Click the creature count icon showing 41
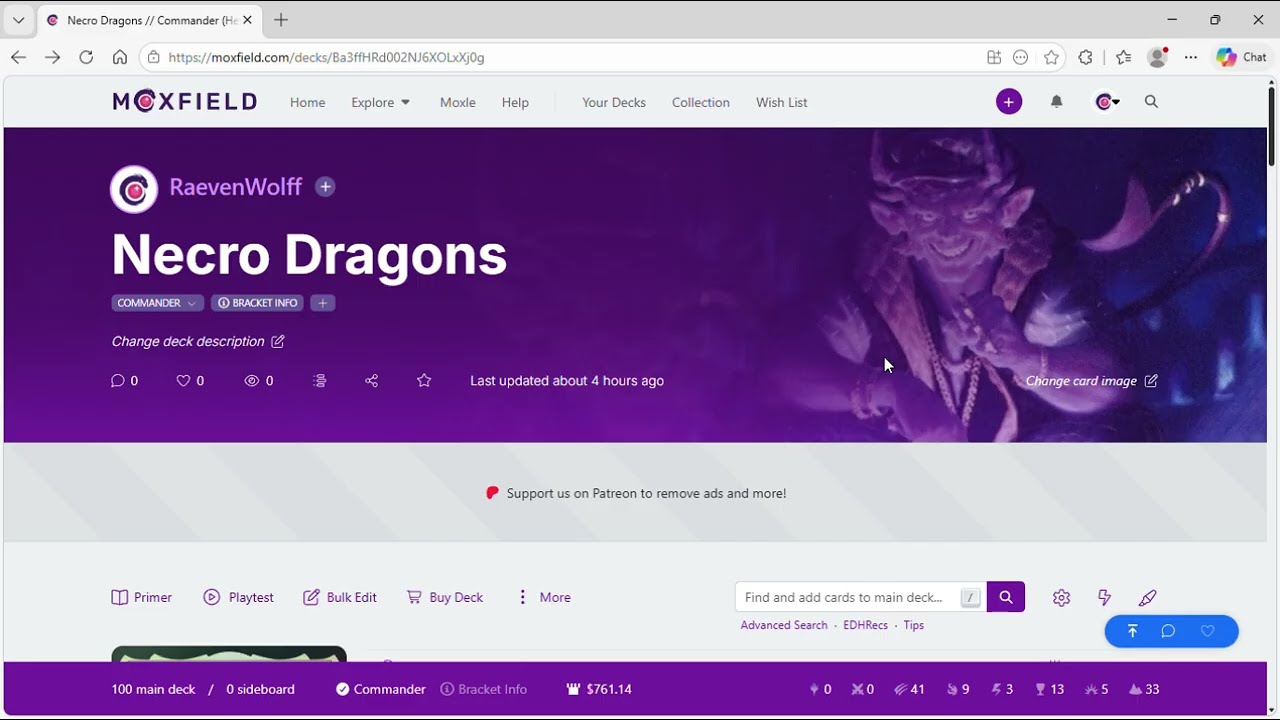This screenshot has width=1280, height=720. point(909,689)
